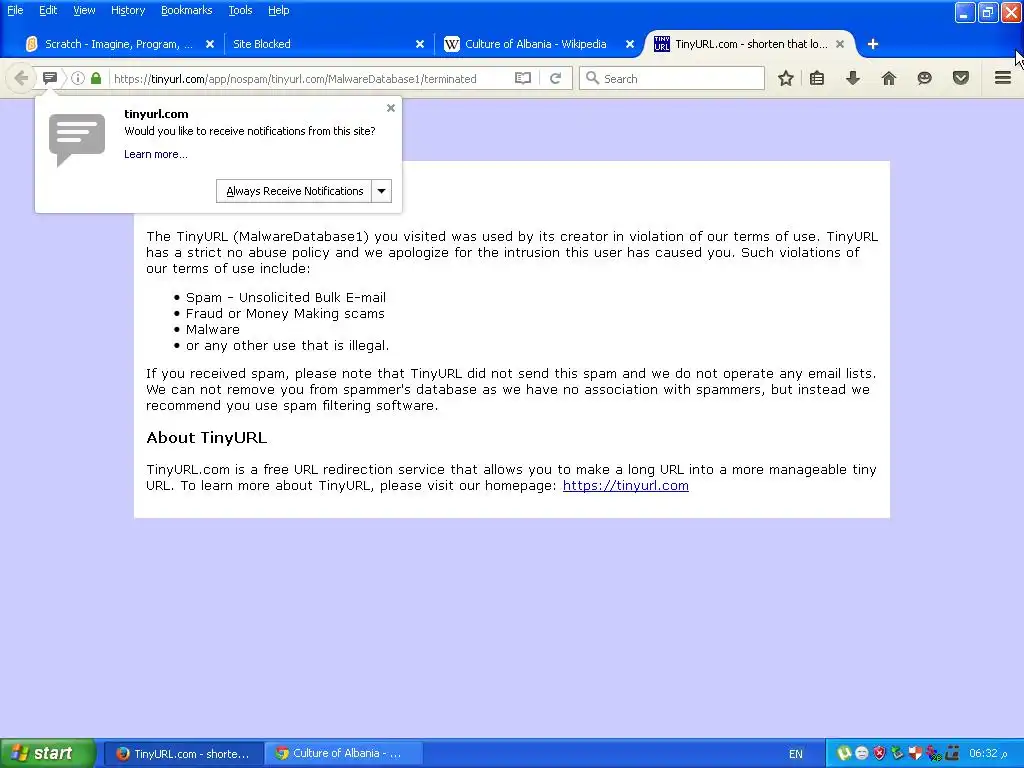Screen dimensions: 1024x768
Task: Close the TinyURL.com tab
Action: click(x=840, y=44)
